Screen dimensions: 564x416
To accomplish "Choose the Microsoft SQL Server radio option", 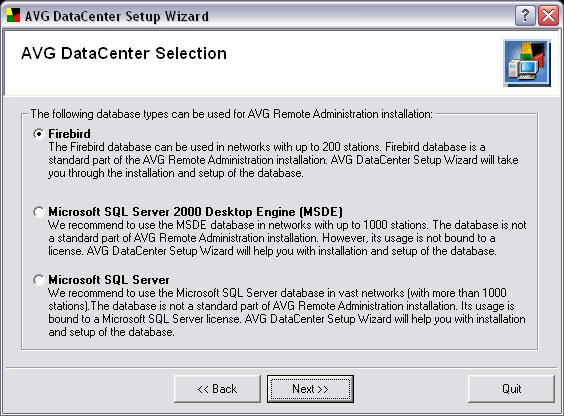I will click(x=39, y=280).
